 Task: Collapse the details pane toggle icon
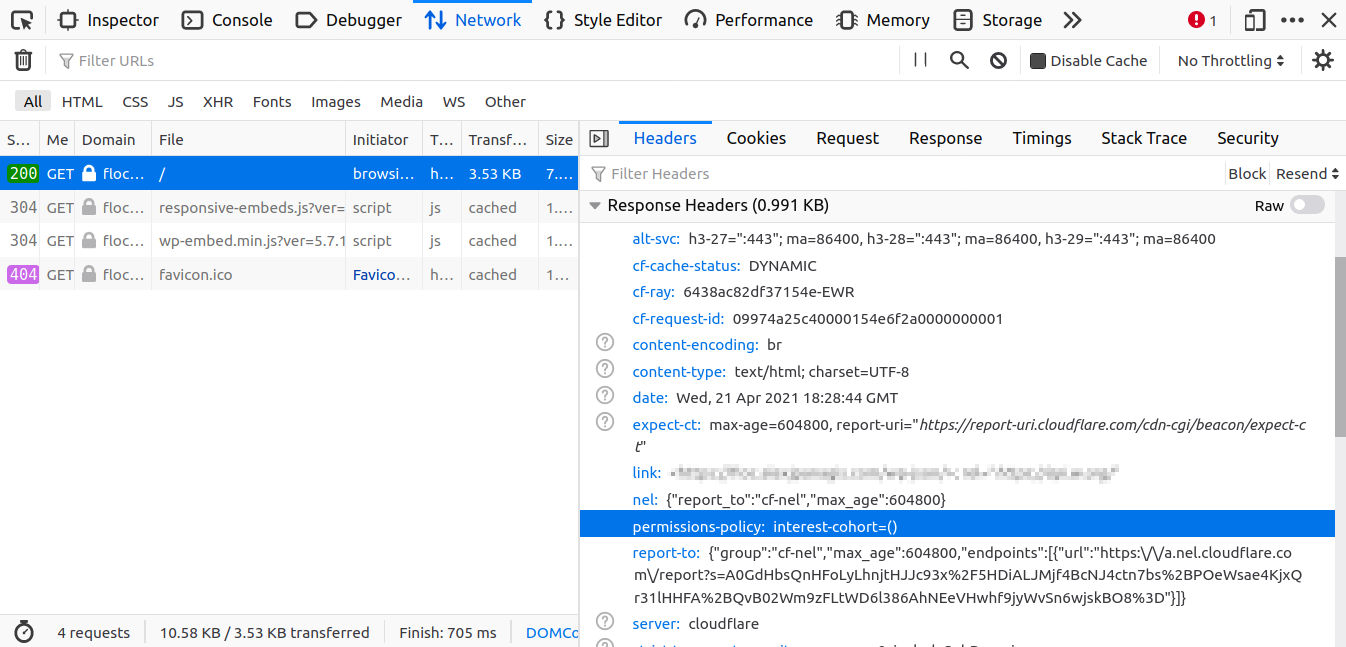tap(599, 138)
